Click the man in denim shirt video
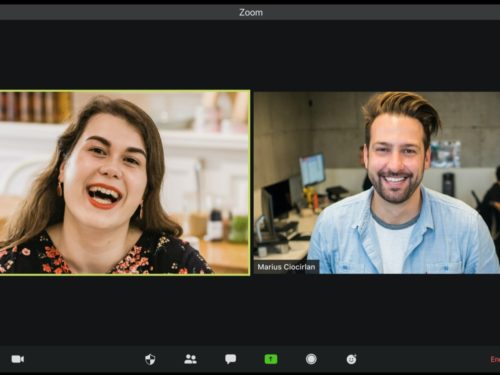This screenshot has height=375, width=500. pos(377,183)
